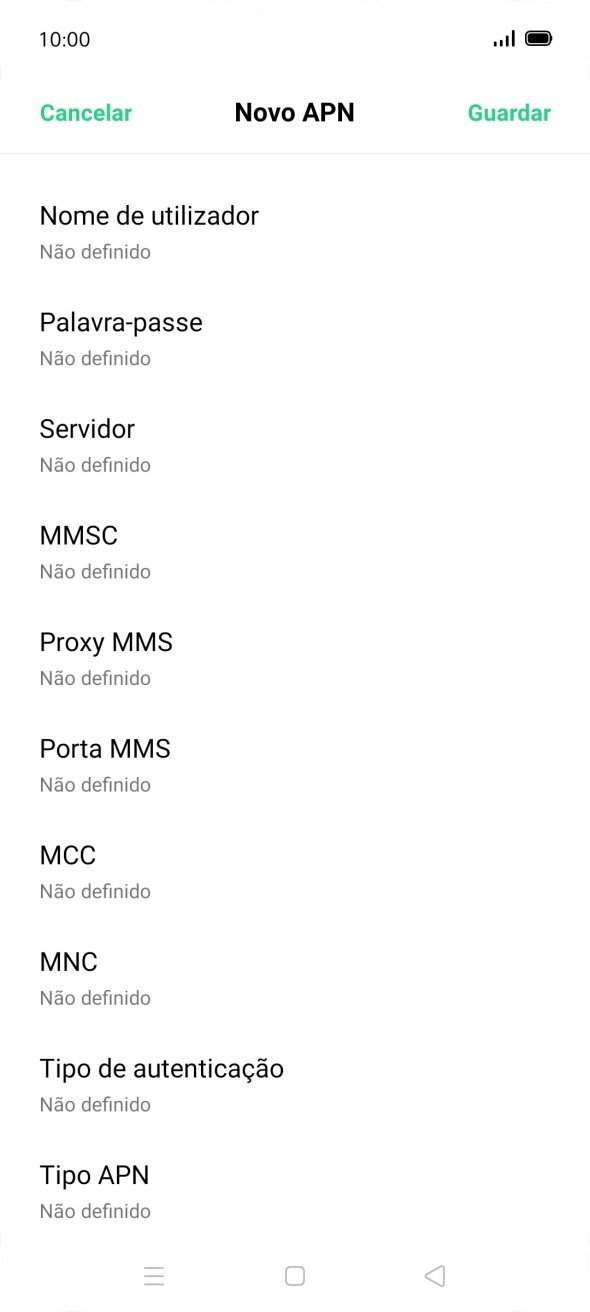Image resolution: width=590 pixels, height=1312 pixels.
Task: Open the Novo APN title area
Action: 294,112
